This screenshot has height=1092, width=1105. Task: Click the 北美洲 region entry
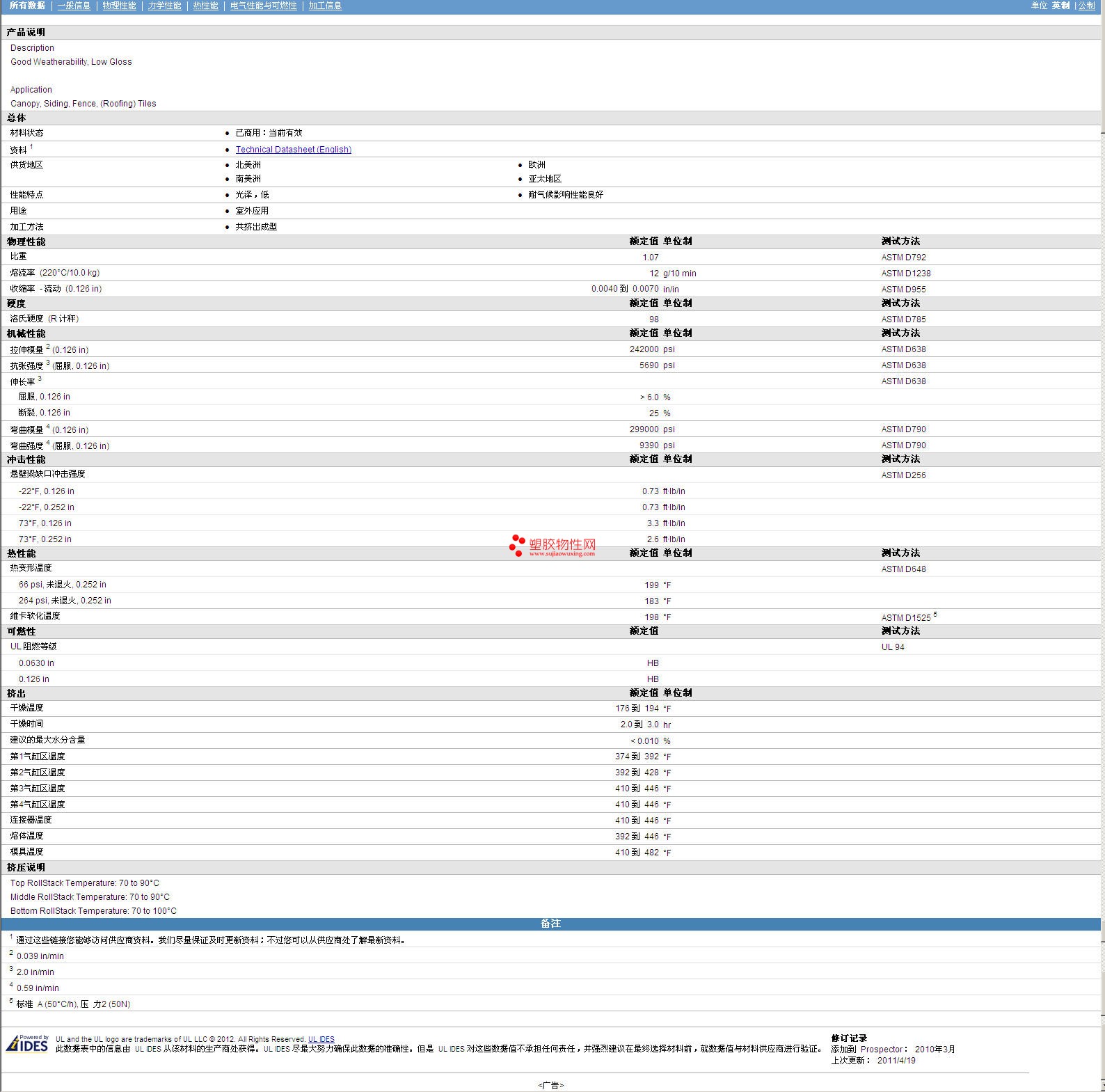(248, 165)
